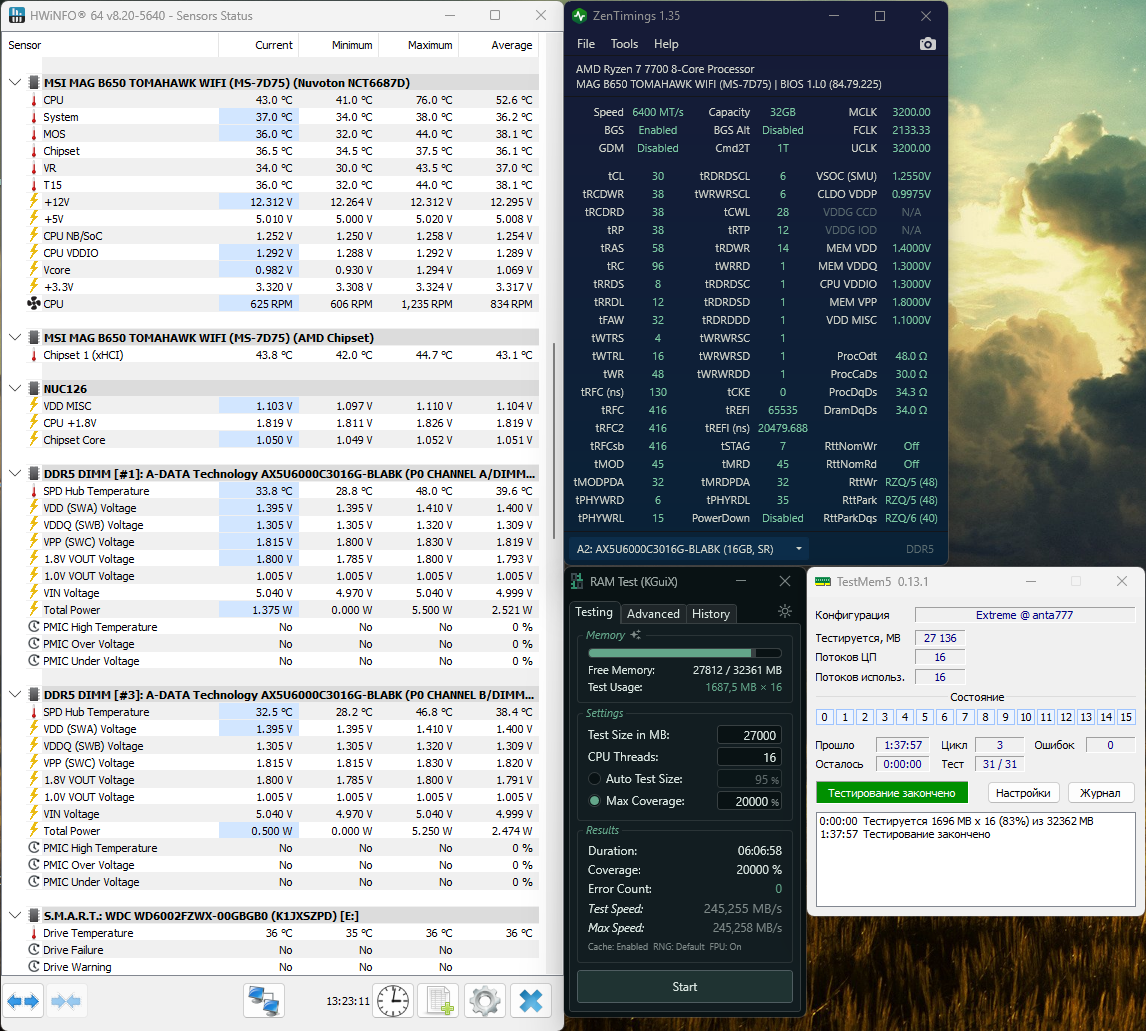Click the lightning icon beside Chipset Core
This screenshot has width=1146, height=1031.
coord(34,440)
